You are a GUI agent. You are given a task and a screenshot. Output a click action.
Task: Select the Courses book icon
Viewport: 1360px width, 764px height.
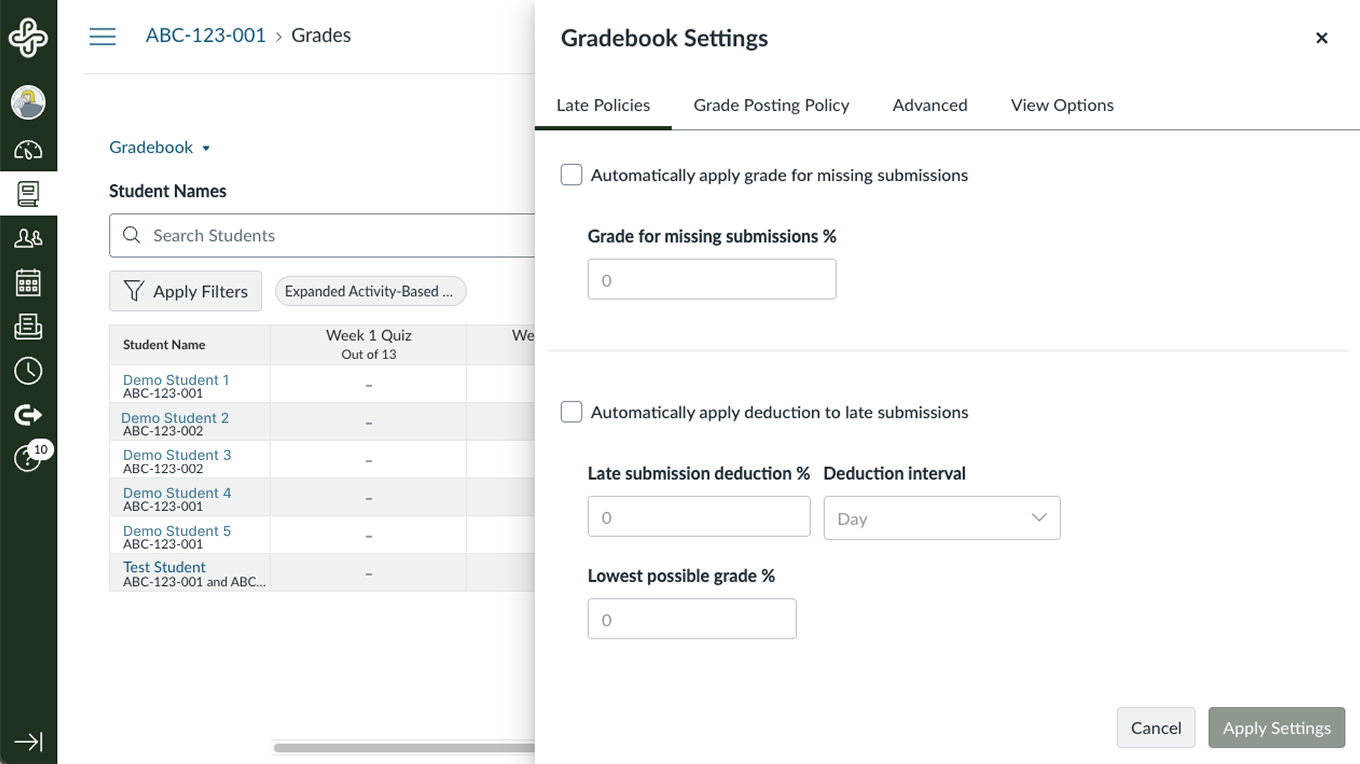click(x=29, y=193)
